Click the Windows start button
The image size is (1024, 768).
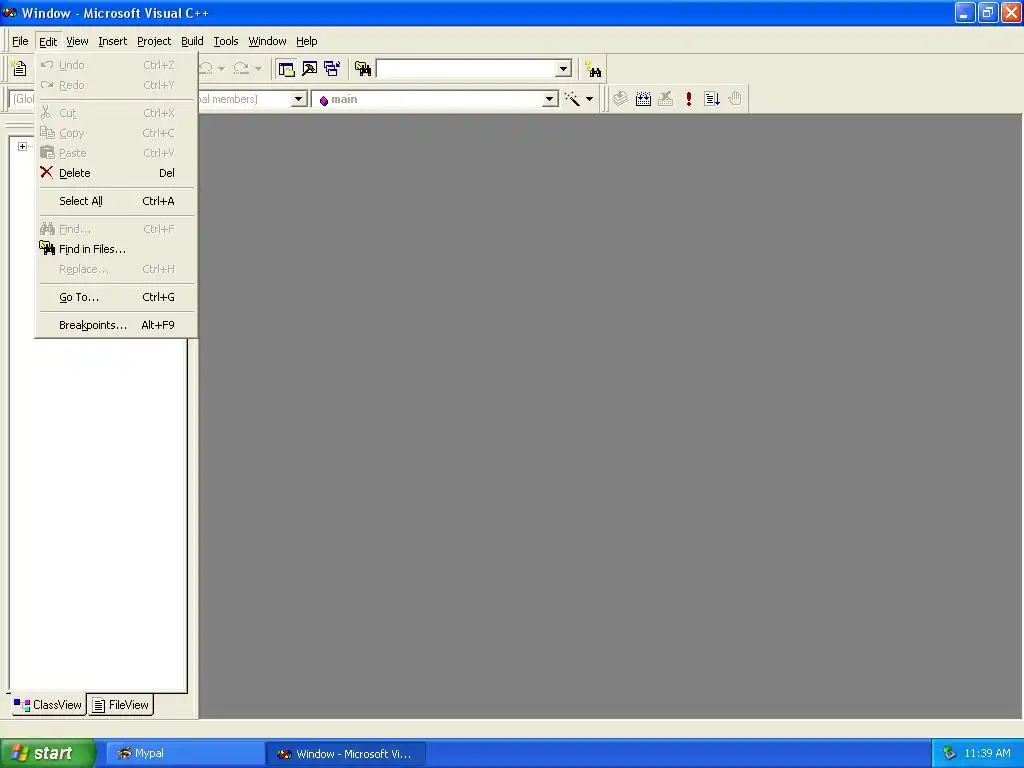coord(47,753)
